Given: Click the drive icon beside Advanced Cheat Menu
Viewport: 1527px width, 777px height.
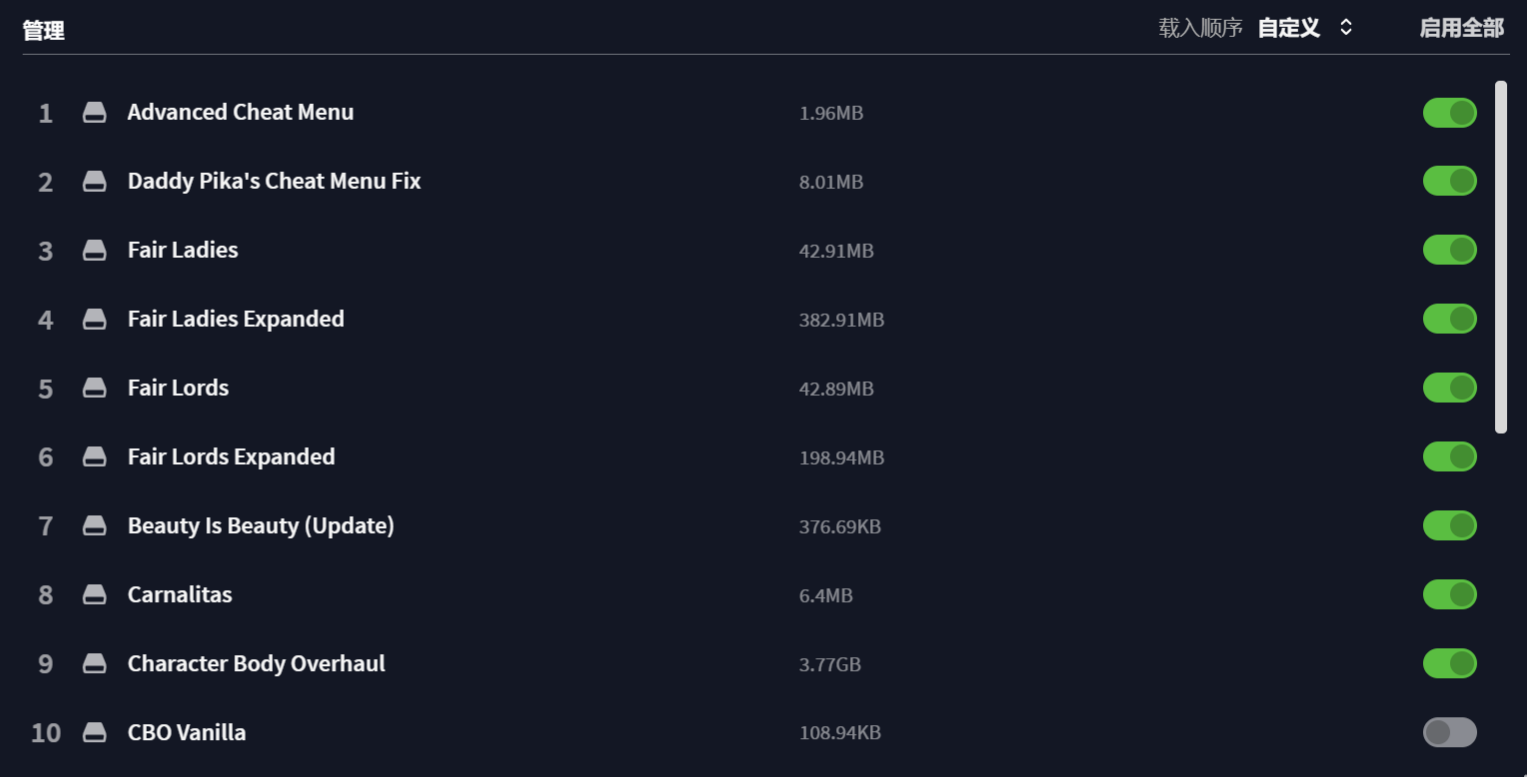Looking at the screenshot, I should pos(94,113).
